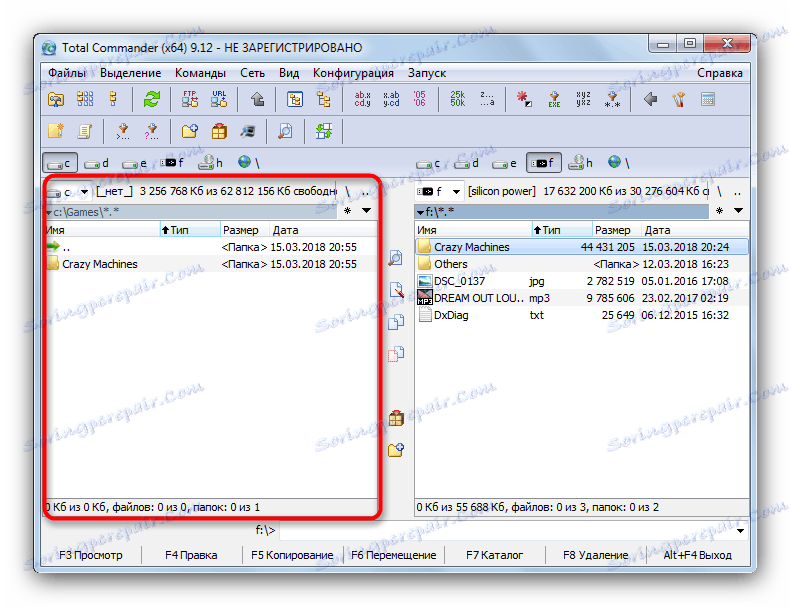Select drive e button in right panel
791x607 pixels.
point(504,163)
